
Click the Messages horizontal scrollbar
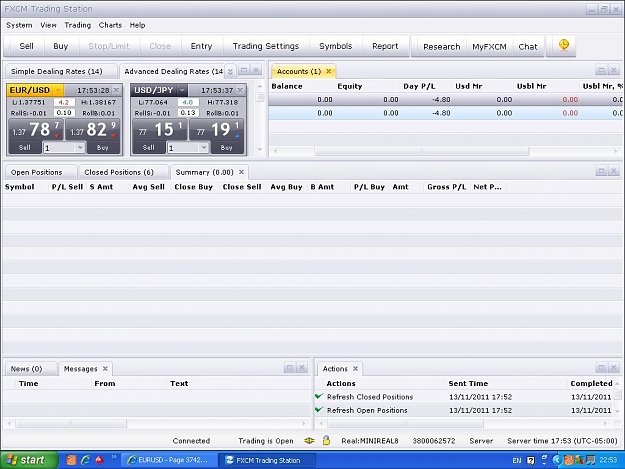(71, 423)
